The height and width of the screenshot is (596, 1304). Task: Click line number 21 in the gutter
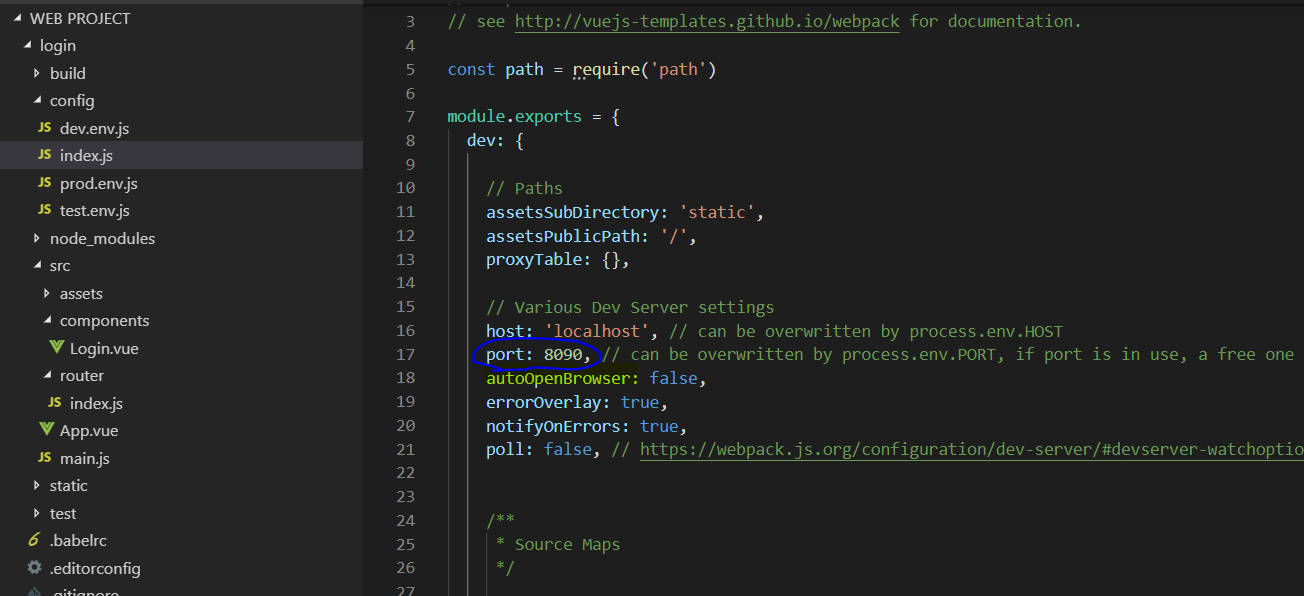[405, 449]
